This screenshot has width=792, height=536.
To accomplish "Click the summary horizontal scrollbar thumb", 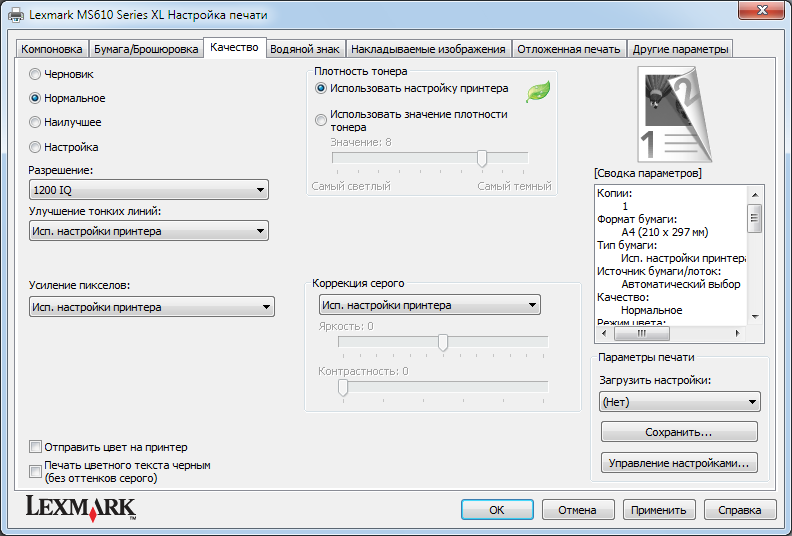I will (642, 333).
